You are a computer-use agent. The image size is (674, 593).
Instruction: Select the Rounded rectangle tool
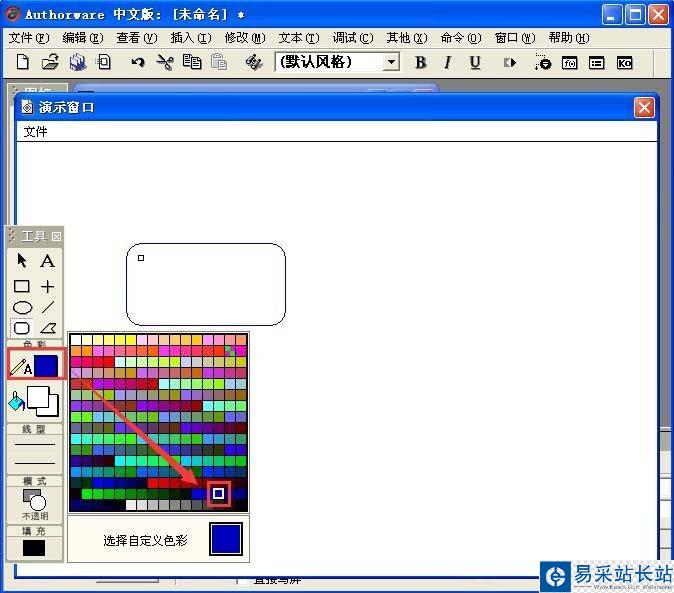(21, 328)
